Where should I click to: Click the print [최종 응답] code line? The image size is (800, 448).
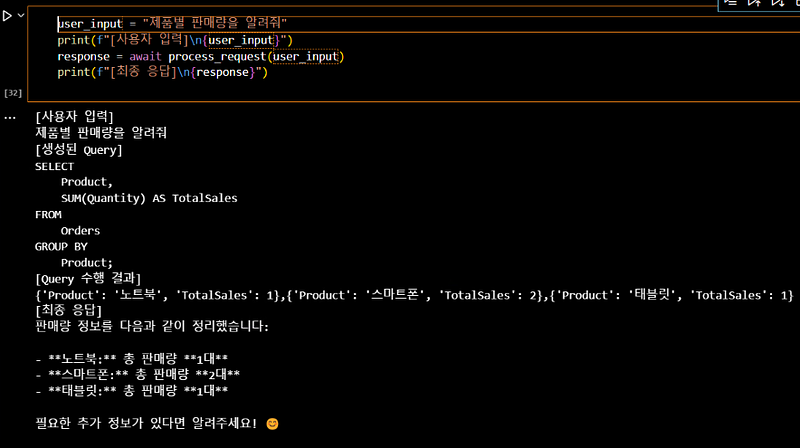click(x=162, y=72)
